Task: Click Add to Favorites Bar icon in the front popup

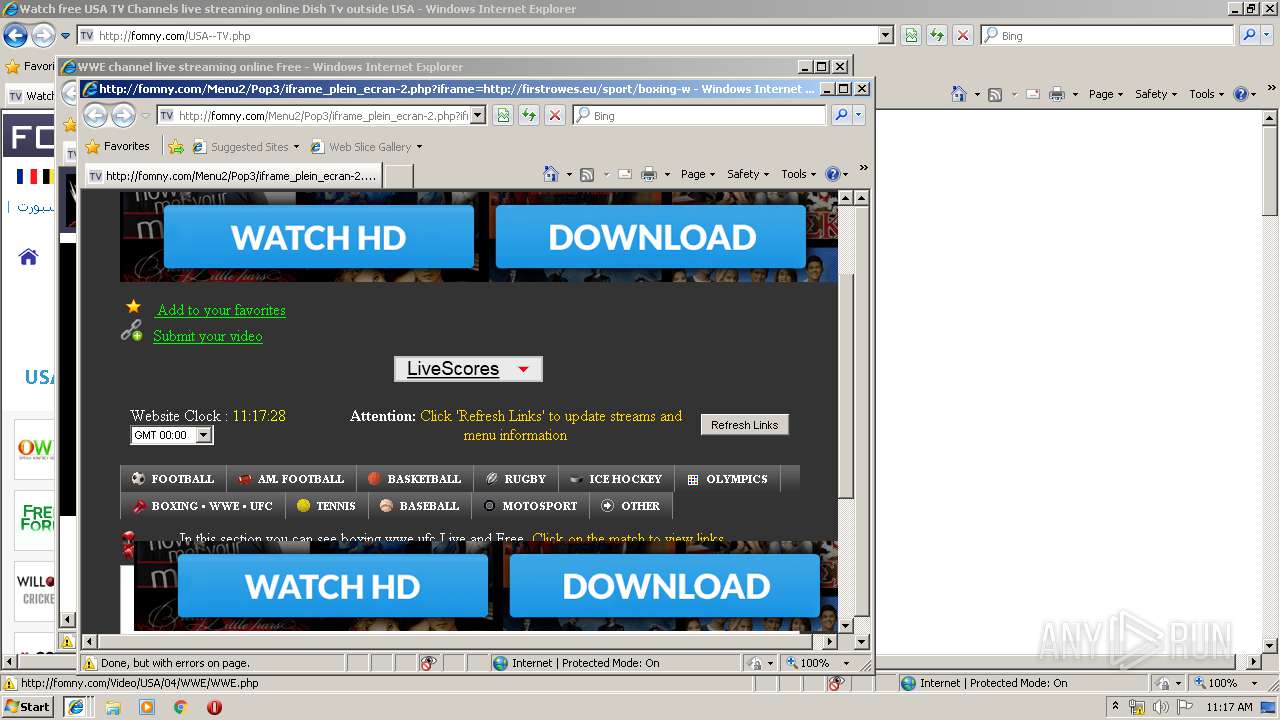Action: click(x=176, y=146)
